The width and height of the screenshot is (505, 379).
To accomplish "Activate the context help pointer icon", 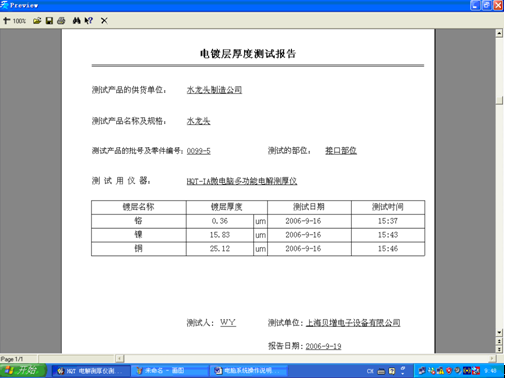I will tap(89, 21).
